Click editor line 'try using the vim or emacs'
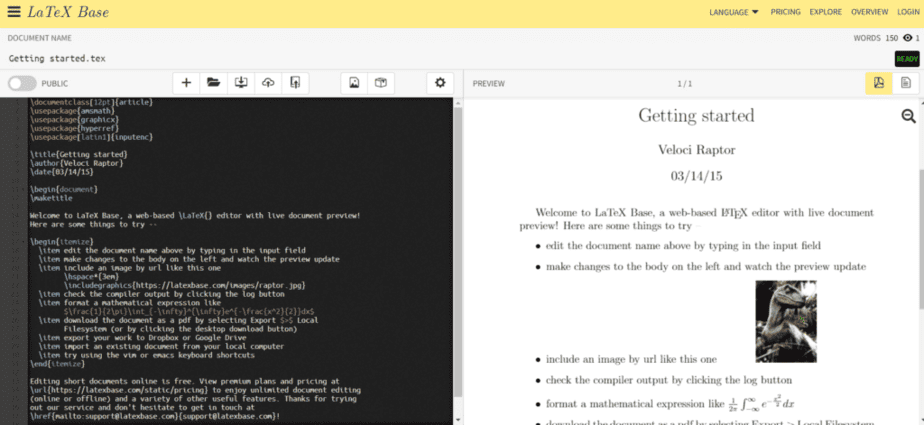The width and height of the screenshot is (924, 425). point(146,355)
